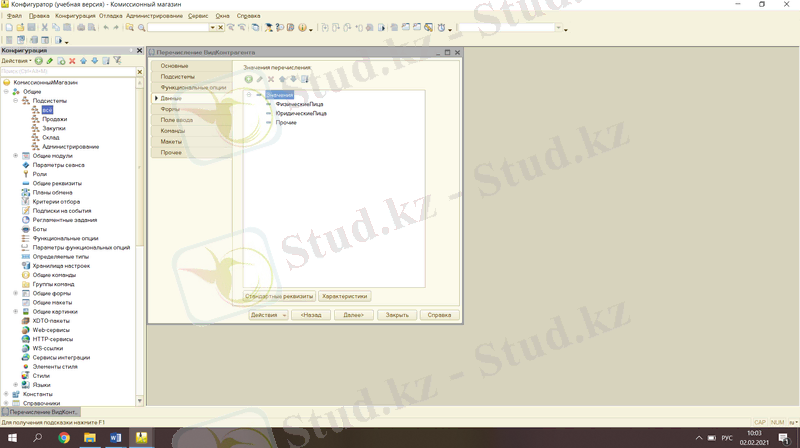This screenshot has height=448, width=800.
Task: Open the File menu
Action: click(14, 16)
